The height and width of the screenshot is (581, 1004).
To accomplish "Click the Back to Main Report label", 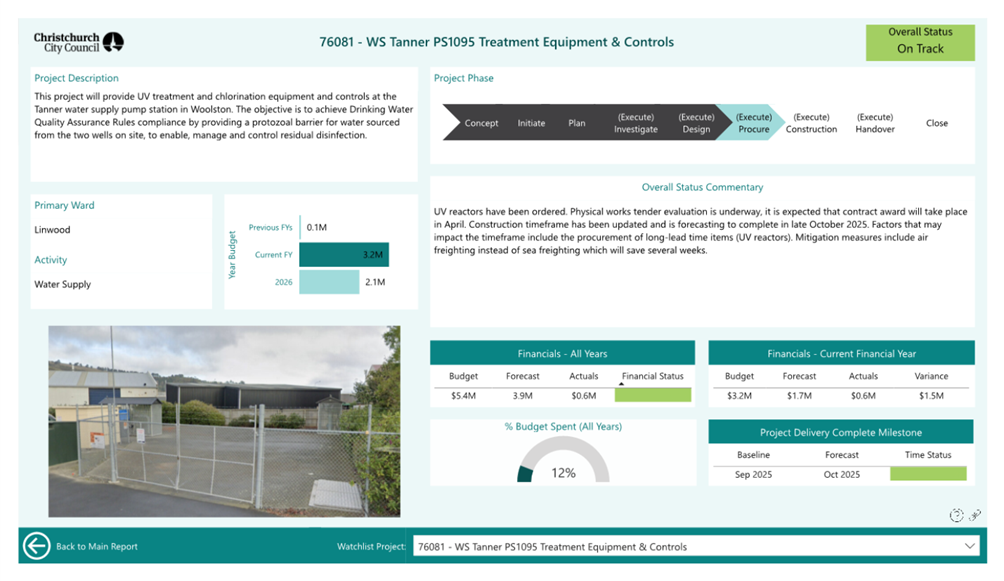I will click(97, 546).
